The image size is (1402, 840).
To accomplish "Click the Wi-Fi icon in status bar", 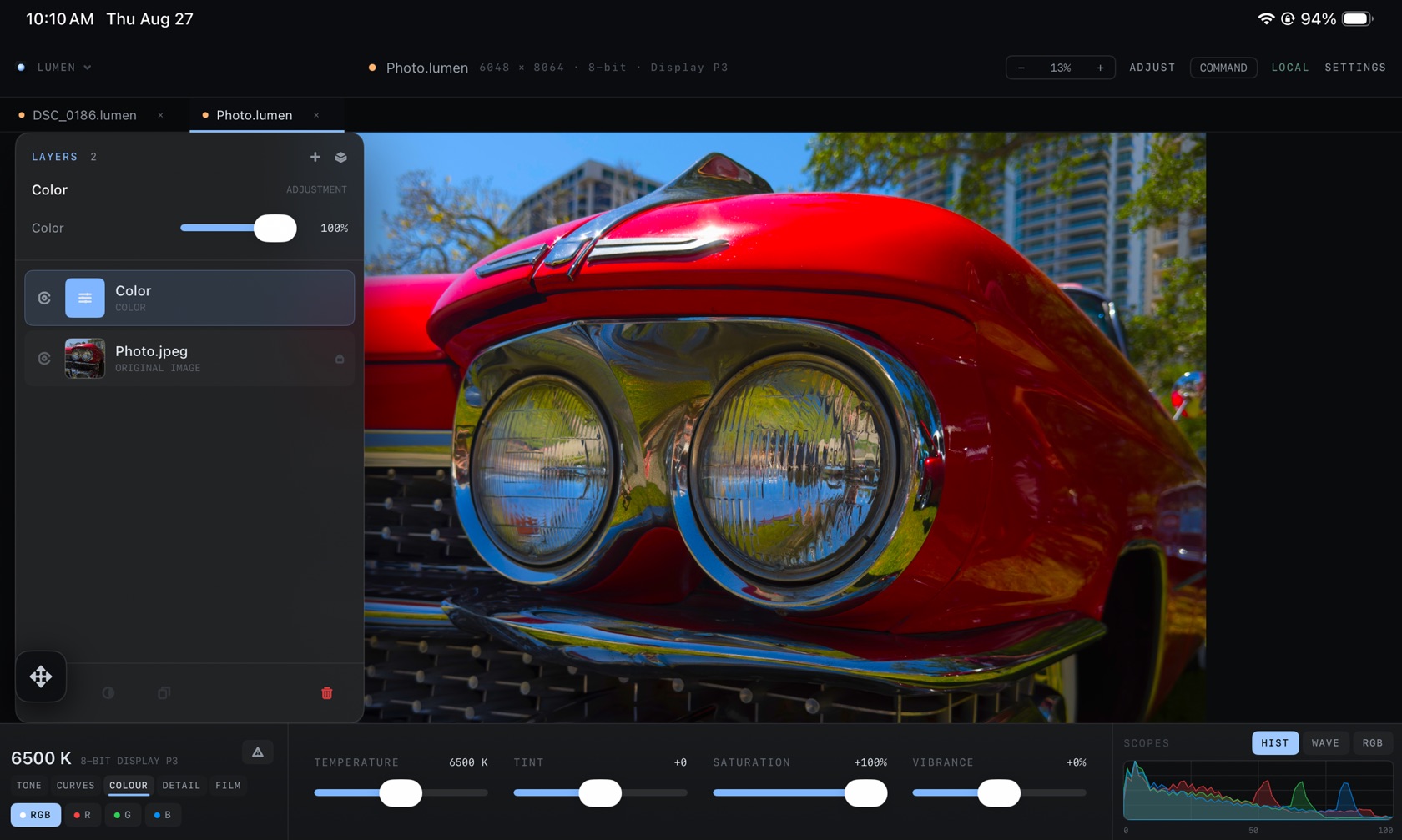I will click(1266, 18).
